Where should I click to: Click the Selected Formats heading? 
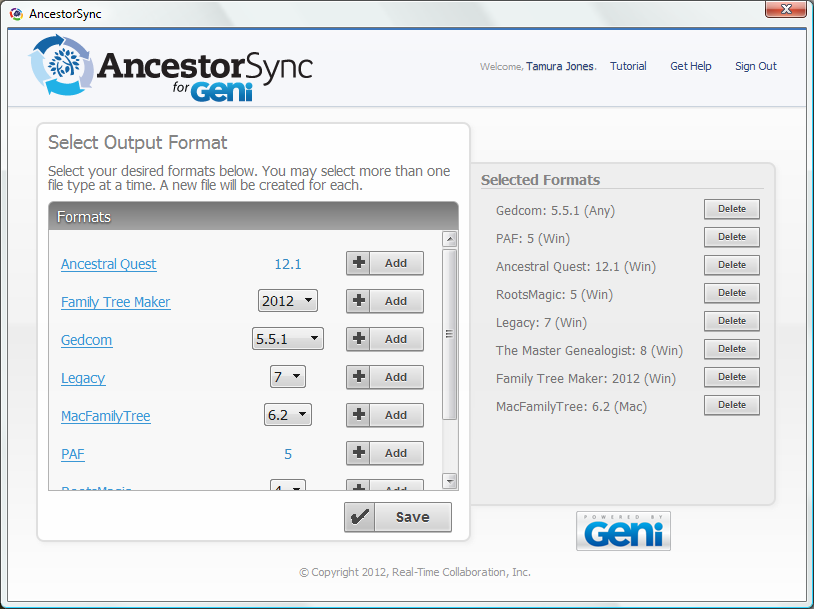tap(540, 180)
